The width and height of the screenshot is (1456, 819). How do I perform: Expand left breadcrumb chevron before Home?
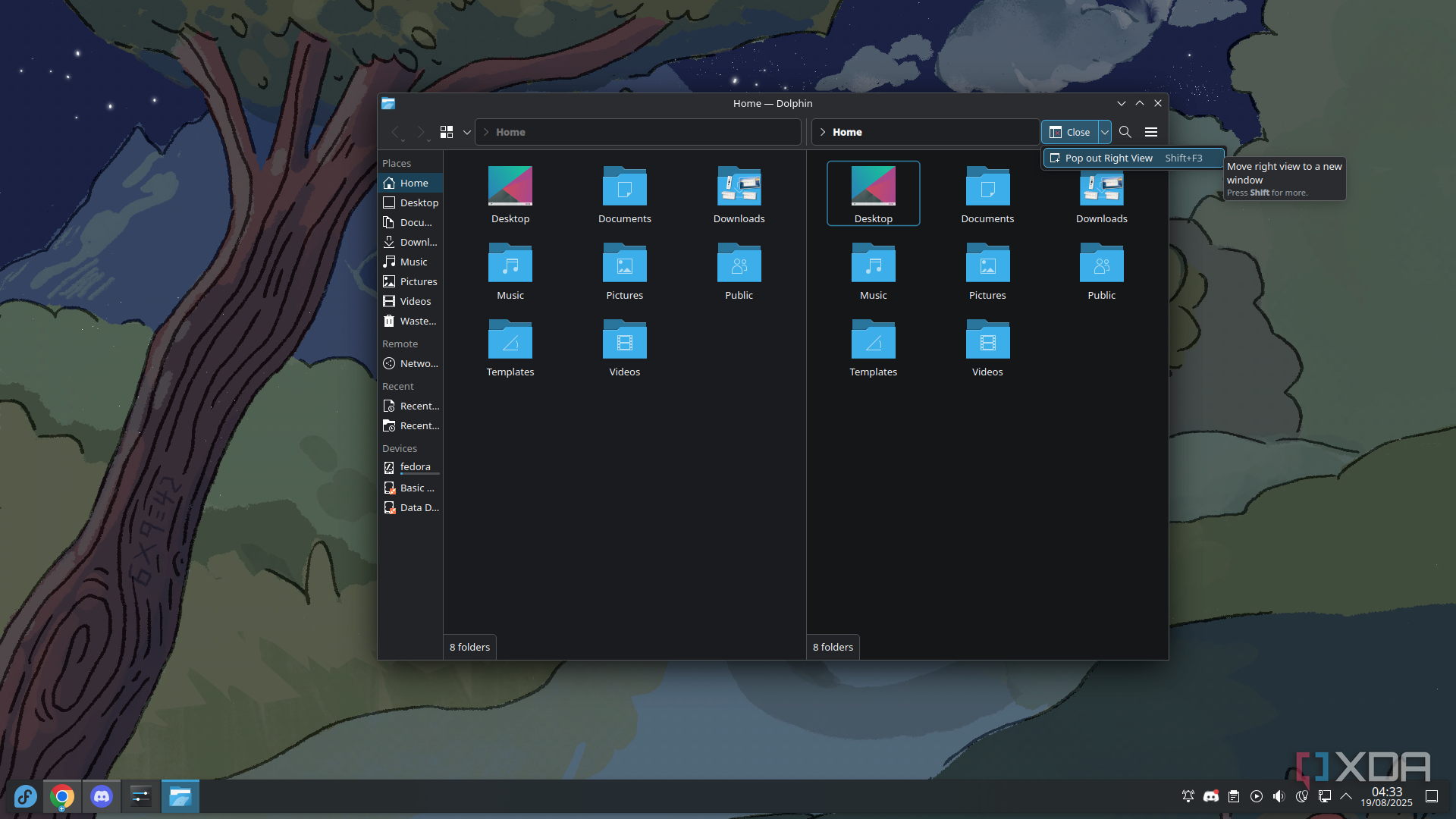pos(486,132)
